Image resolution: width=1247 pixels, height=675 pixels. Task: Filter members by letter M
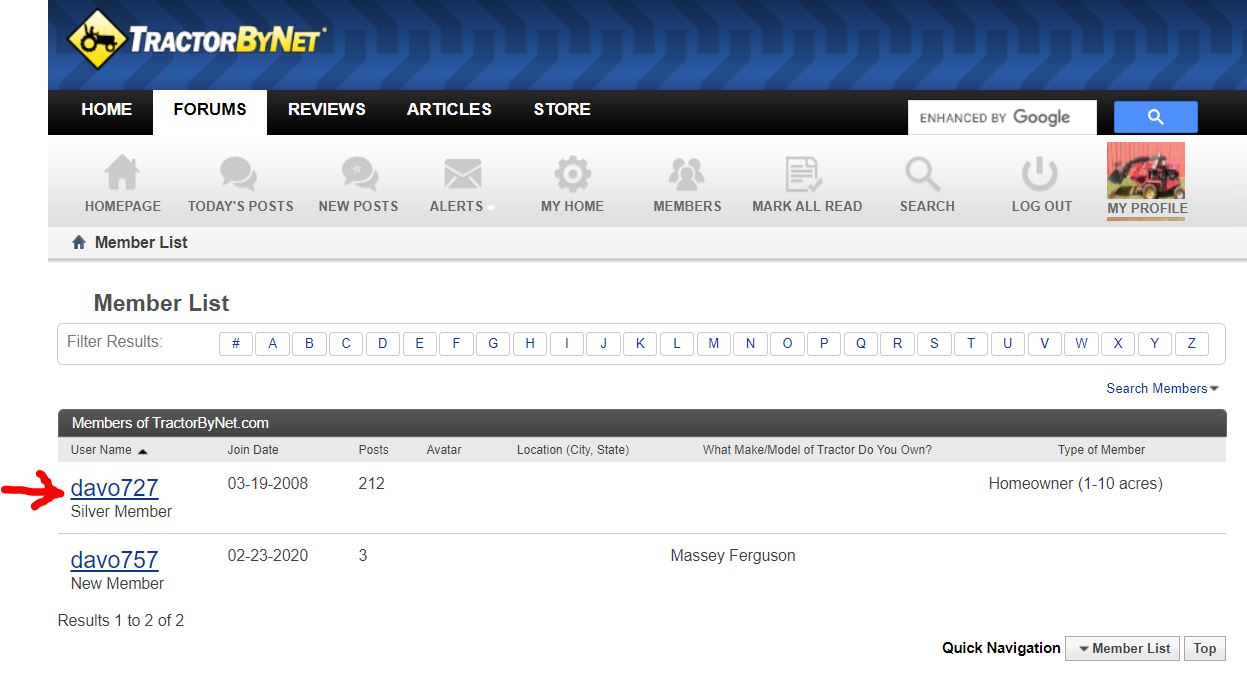click(x=714, y=344)
